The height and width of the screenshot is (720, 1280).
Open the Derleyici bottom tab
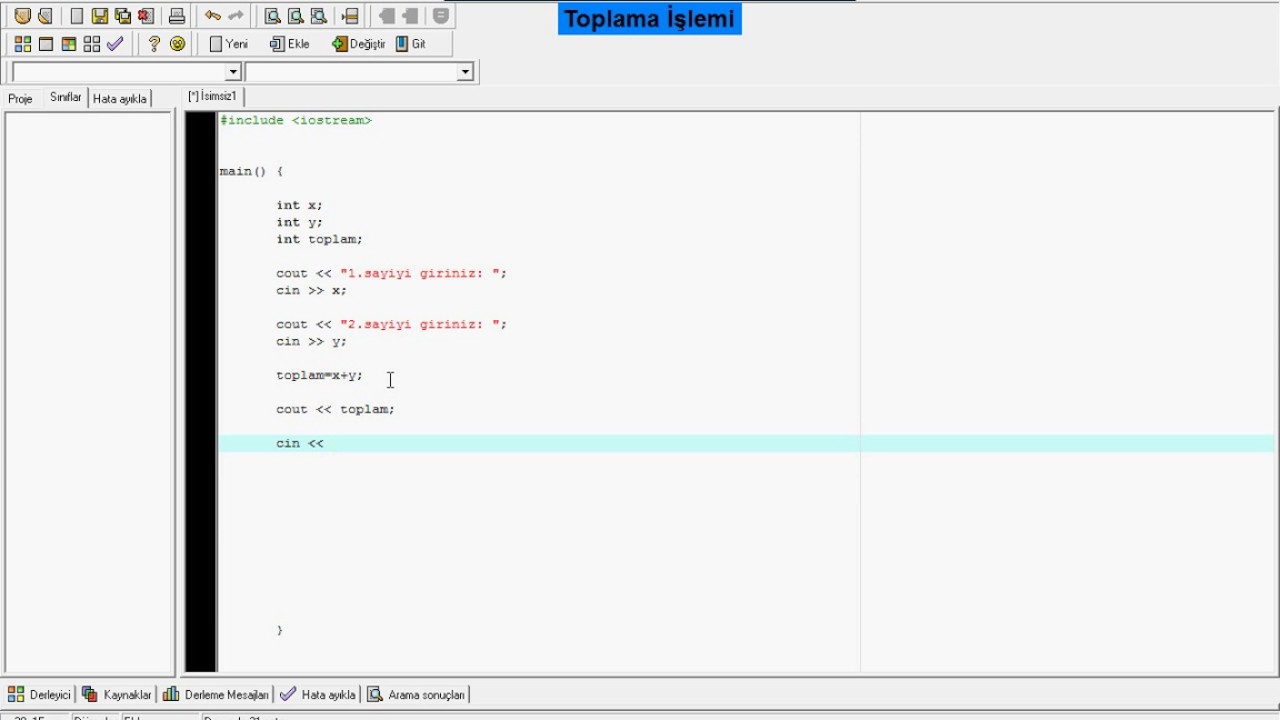pyautogui.click(x=40, y=694)
